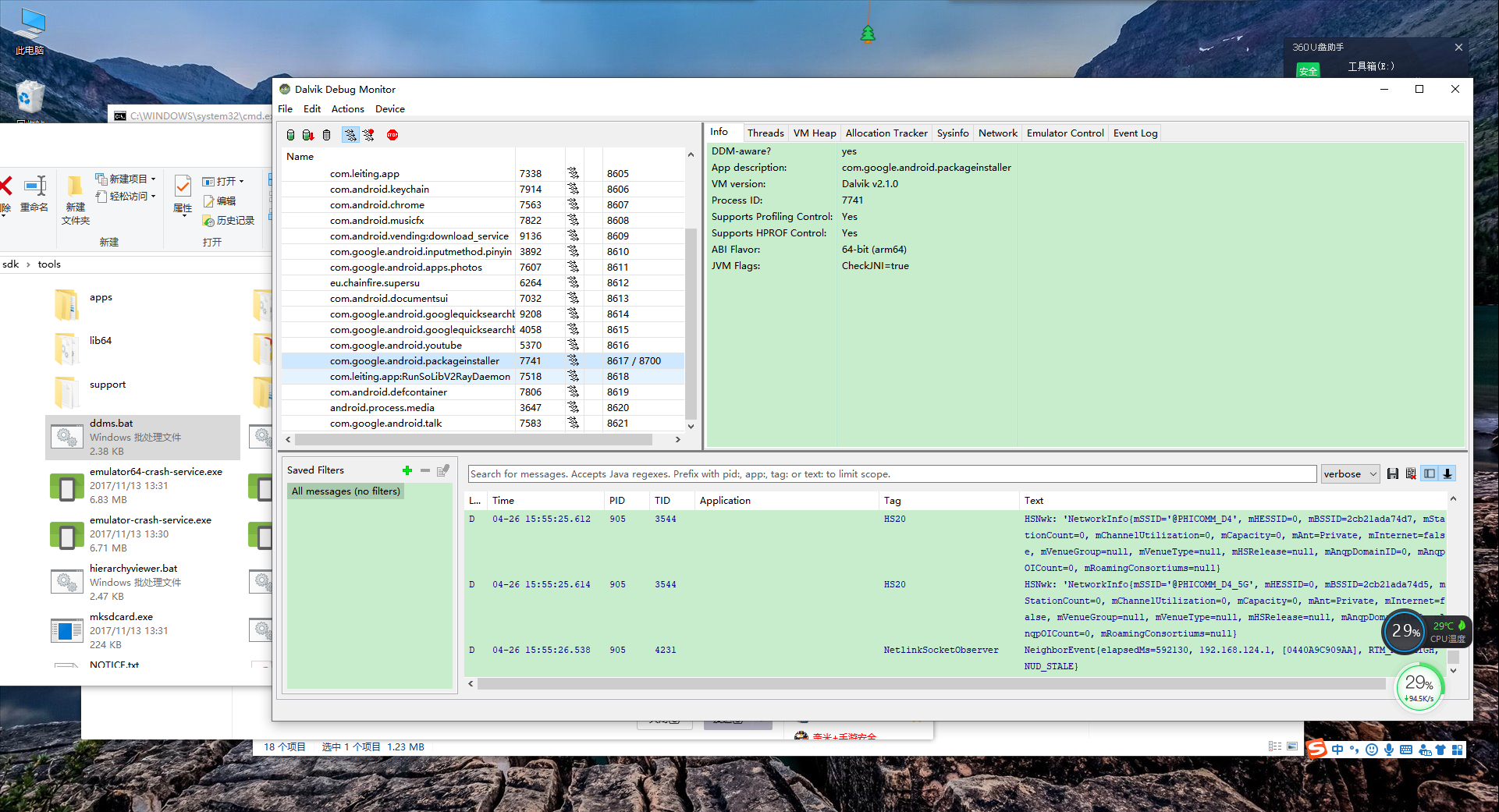Open the 打开 dropdown in Explorer ribbon
This screenshot has height=812, width=1499.
(223, 181)
